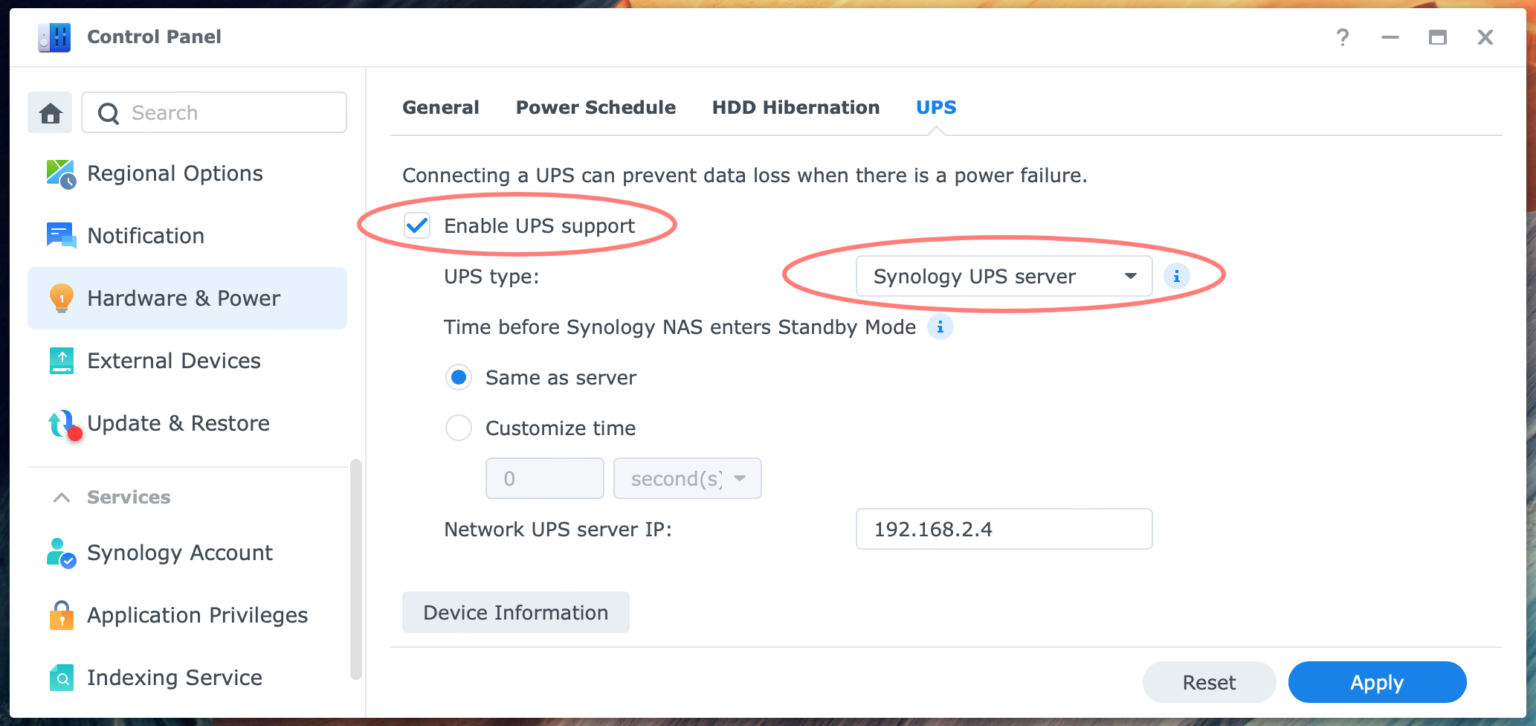Open Synology Account settings

pyautogui.click(x=60, y=552)
